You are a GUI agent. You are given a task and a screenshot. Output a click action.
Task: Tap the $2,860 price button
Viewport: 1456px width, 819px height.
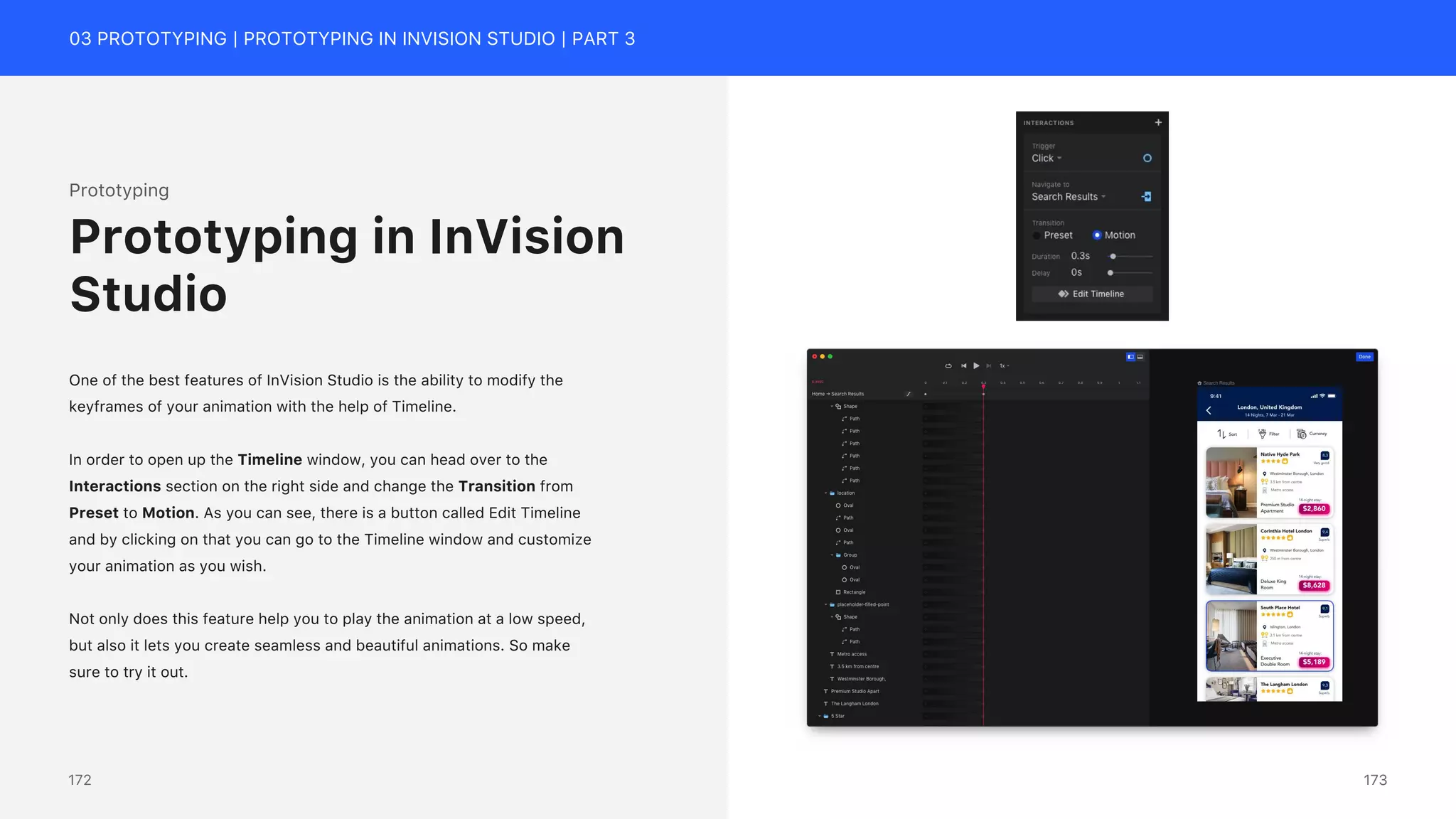pos(1314,508)
